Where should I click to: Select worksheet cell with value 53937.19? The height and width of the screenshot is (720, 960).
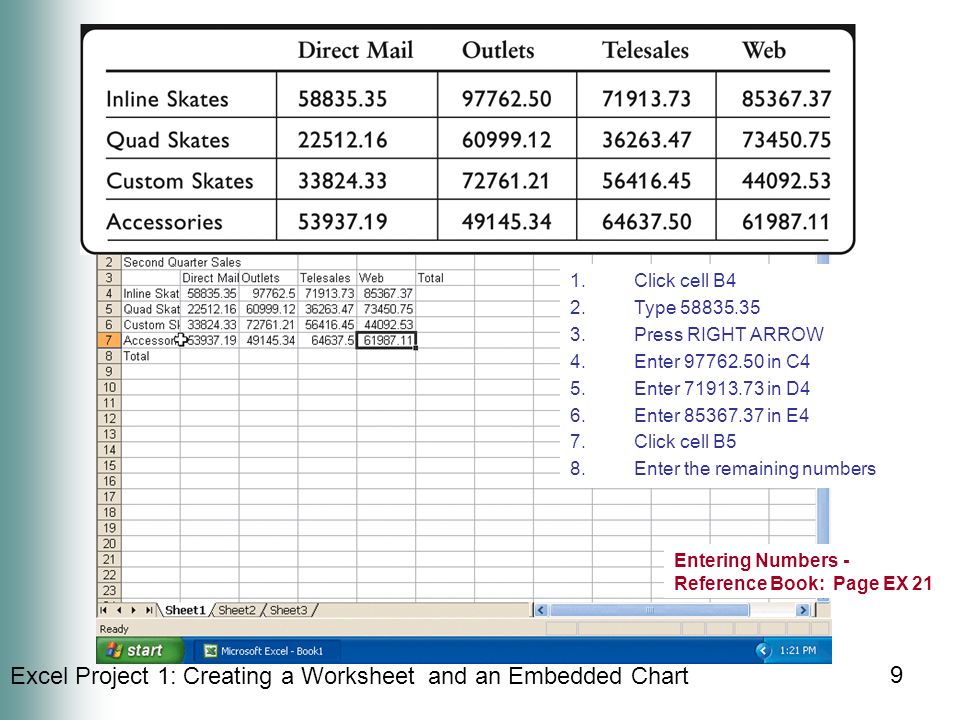pos(209,340)
